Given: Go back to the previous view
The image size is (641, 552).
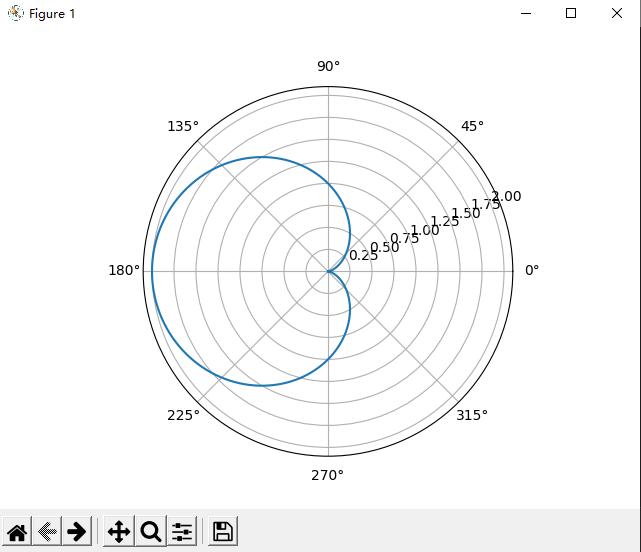Looking at the screenshot, I should click(47, 532).
